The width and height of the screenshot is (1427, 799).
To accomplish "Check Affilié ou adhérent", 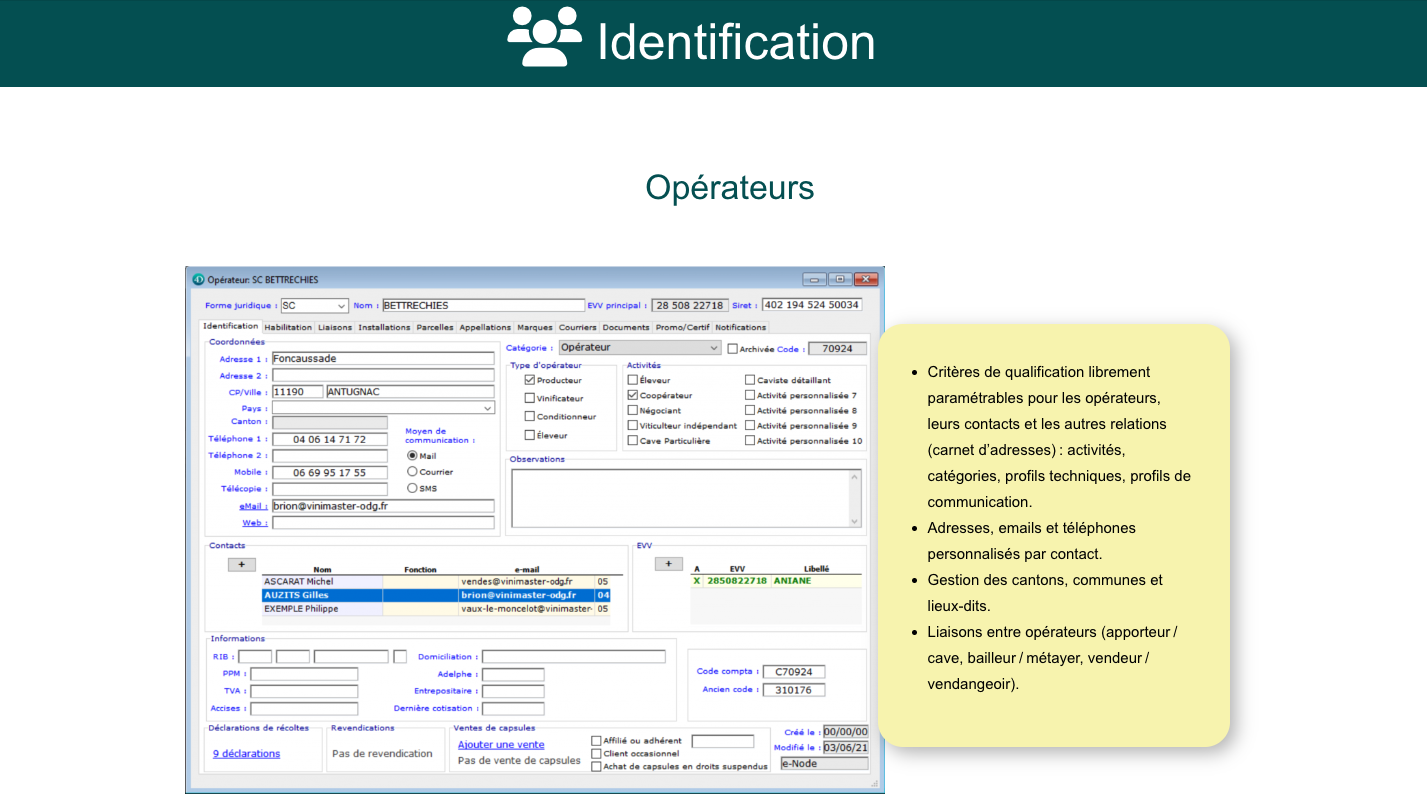I will (x=596, y=741).
